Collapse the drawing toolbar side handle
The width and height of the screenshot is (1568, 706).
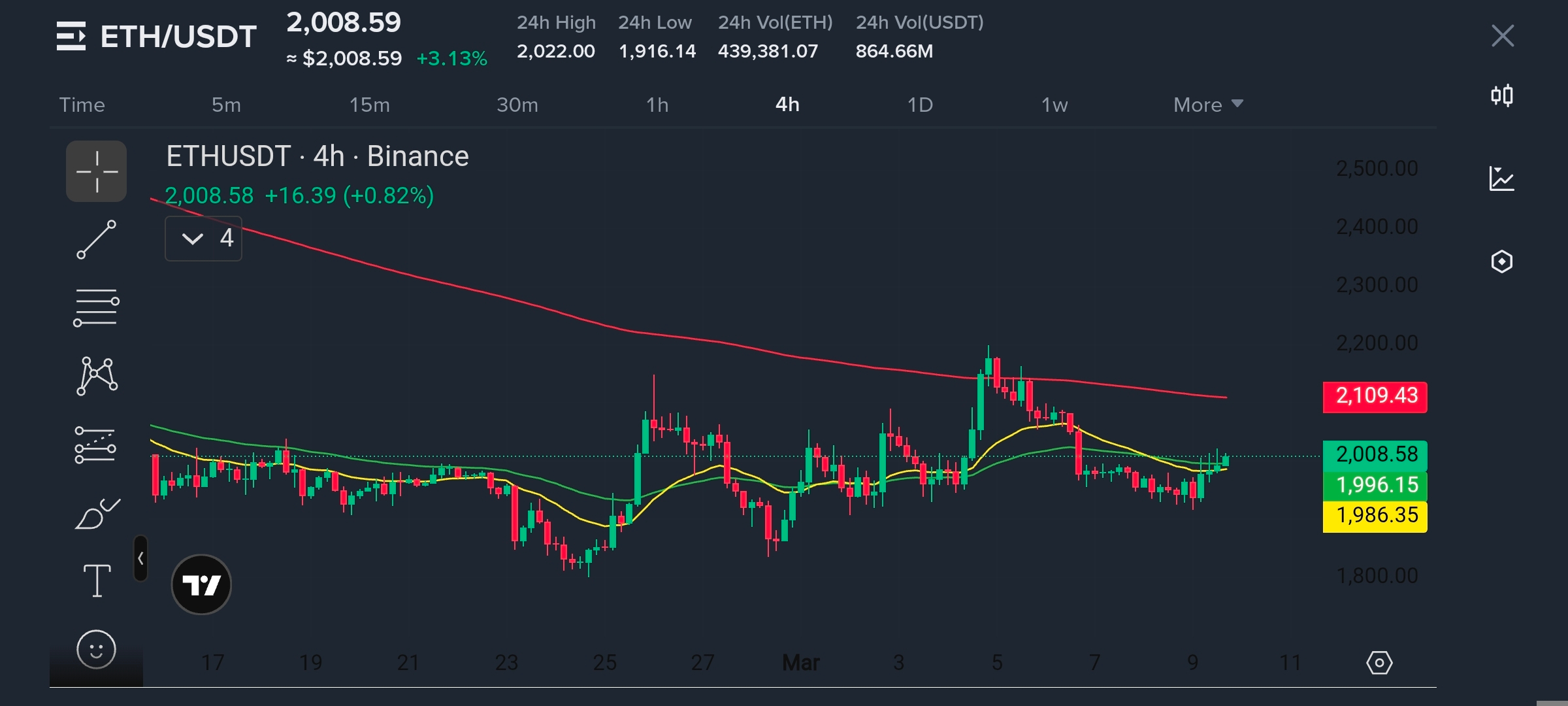click(140, 558)
